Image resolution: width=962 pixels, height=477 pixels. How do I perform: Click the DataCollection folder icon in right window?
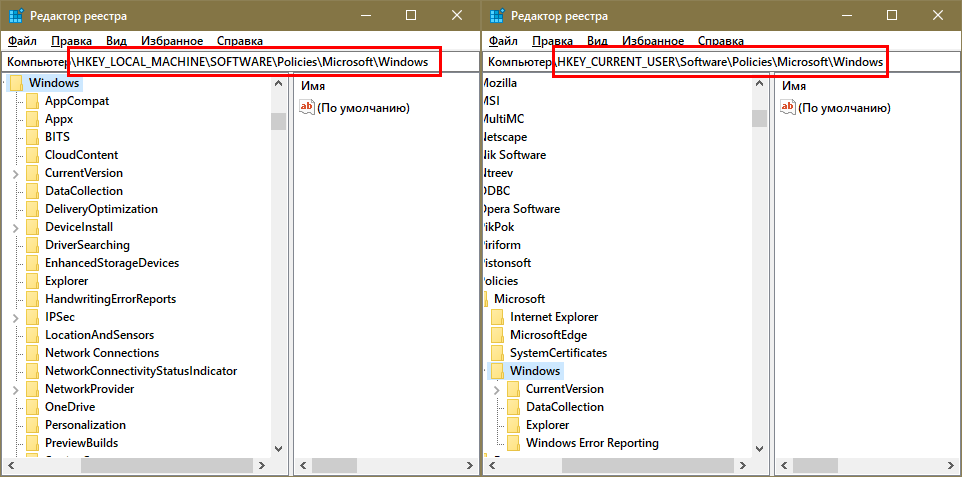tap(513, 407)
